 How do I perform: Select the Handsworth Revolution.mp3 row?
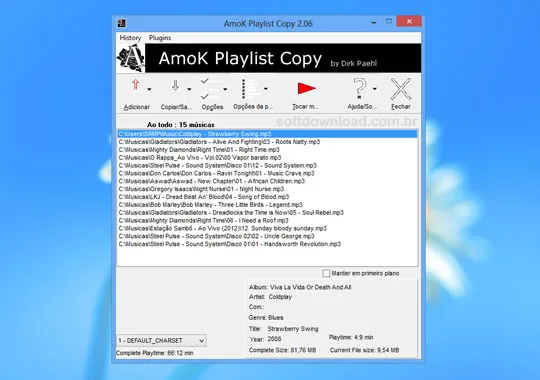[267, 244]
